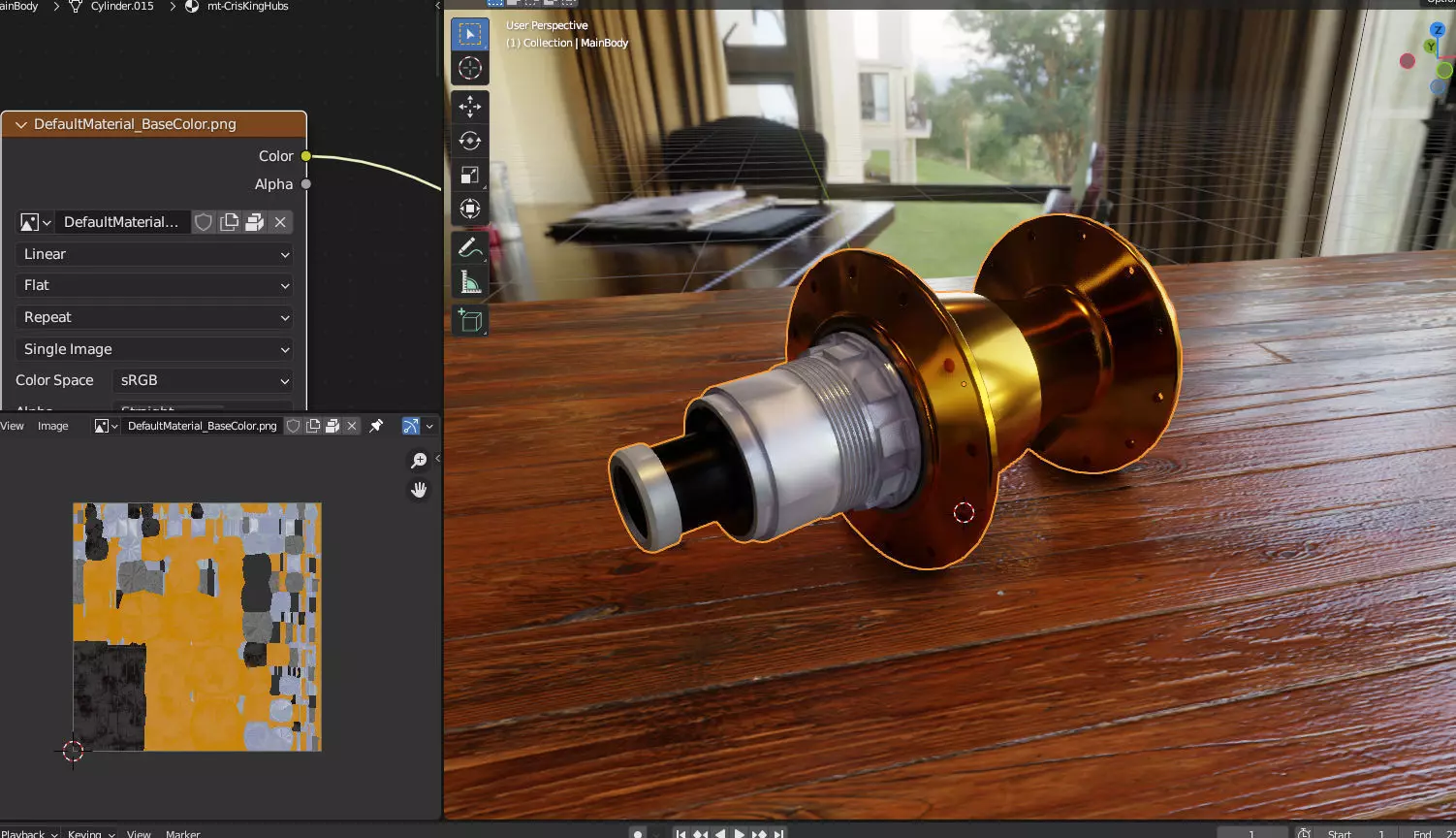Toggle gizmo display button in image editor
This screenshot has width=1456, height=838.
[410, 426]
